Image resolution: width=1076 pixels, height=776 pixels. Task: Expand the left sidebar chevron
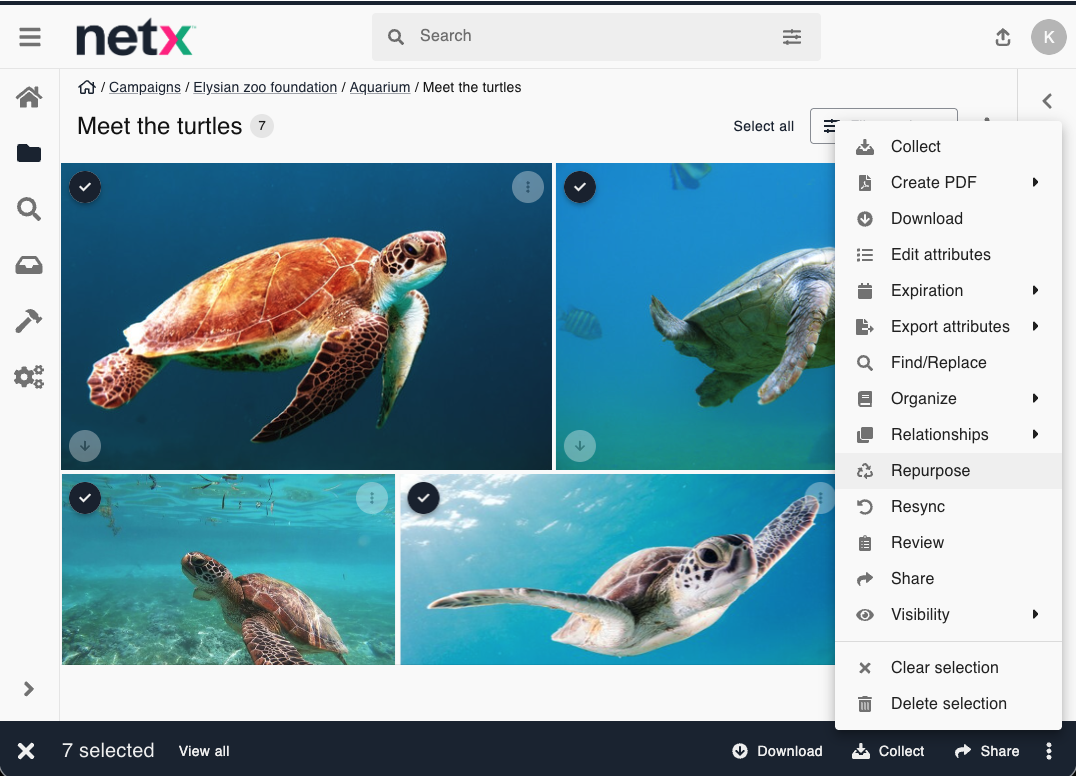tap(29, 689)
